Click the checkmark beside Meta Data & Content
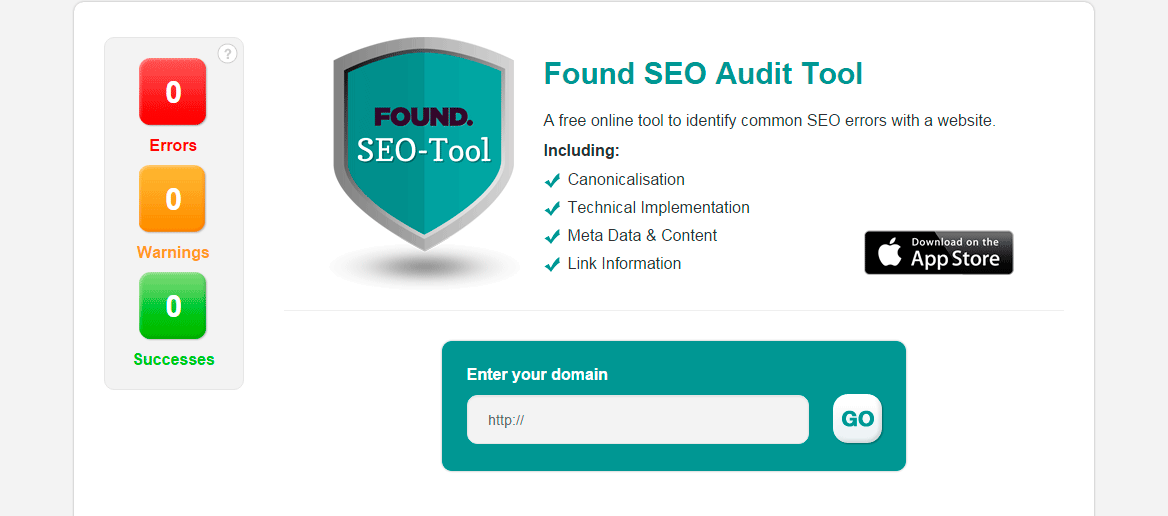Viewport: 1168px width, 516px height. click(552, 237)
